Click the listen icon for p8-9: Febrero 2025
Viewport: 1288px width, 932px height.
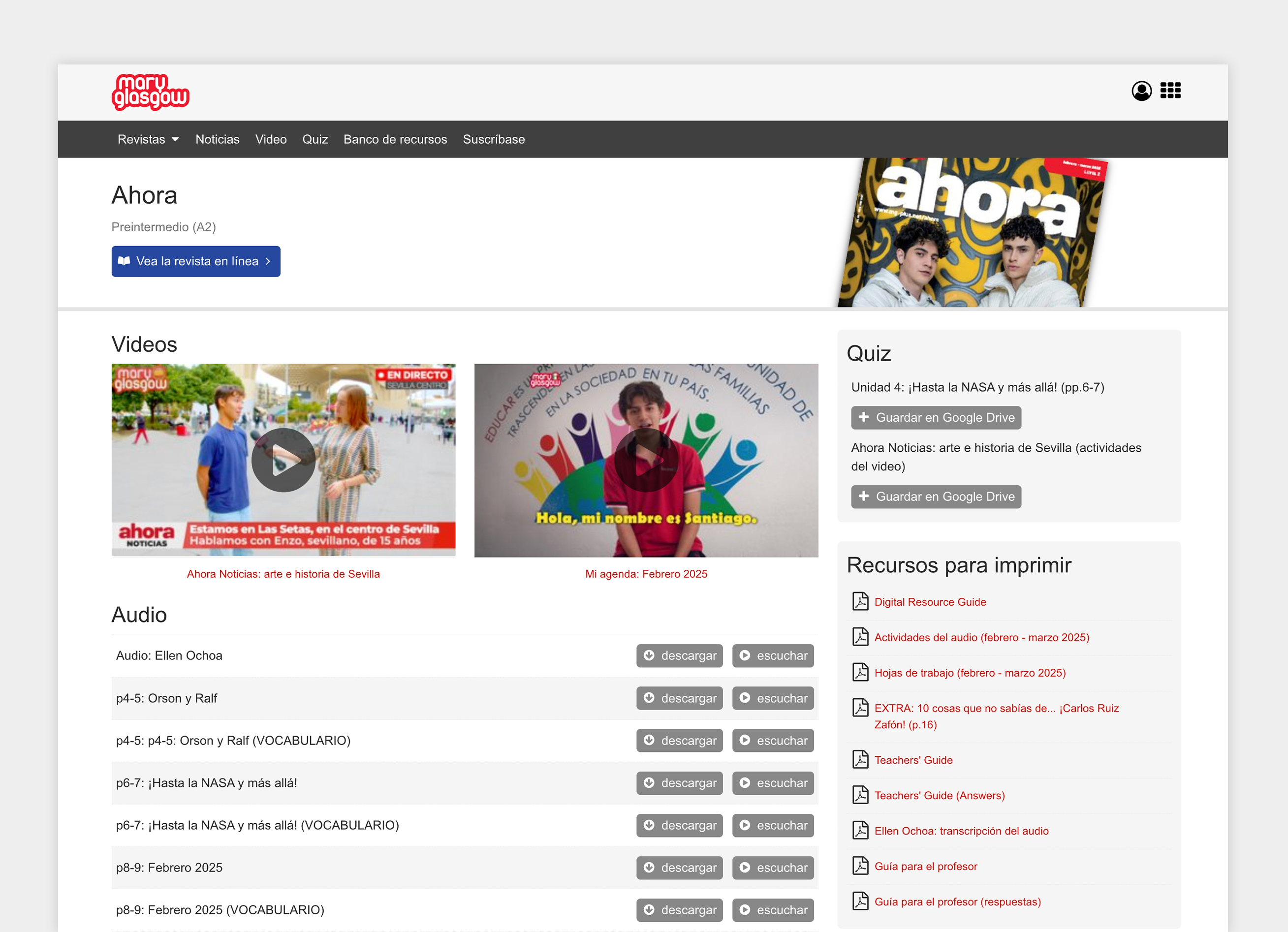pyautogui.click(x=745, y=867)
